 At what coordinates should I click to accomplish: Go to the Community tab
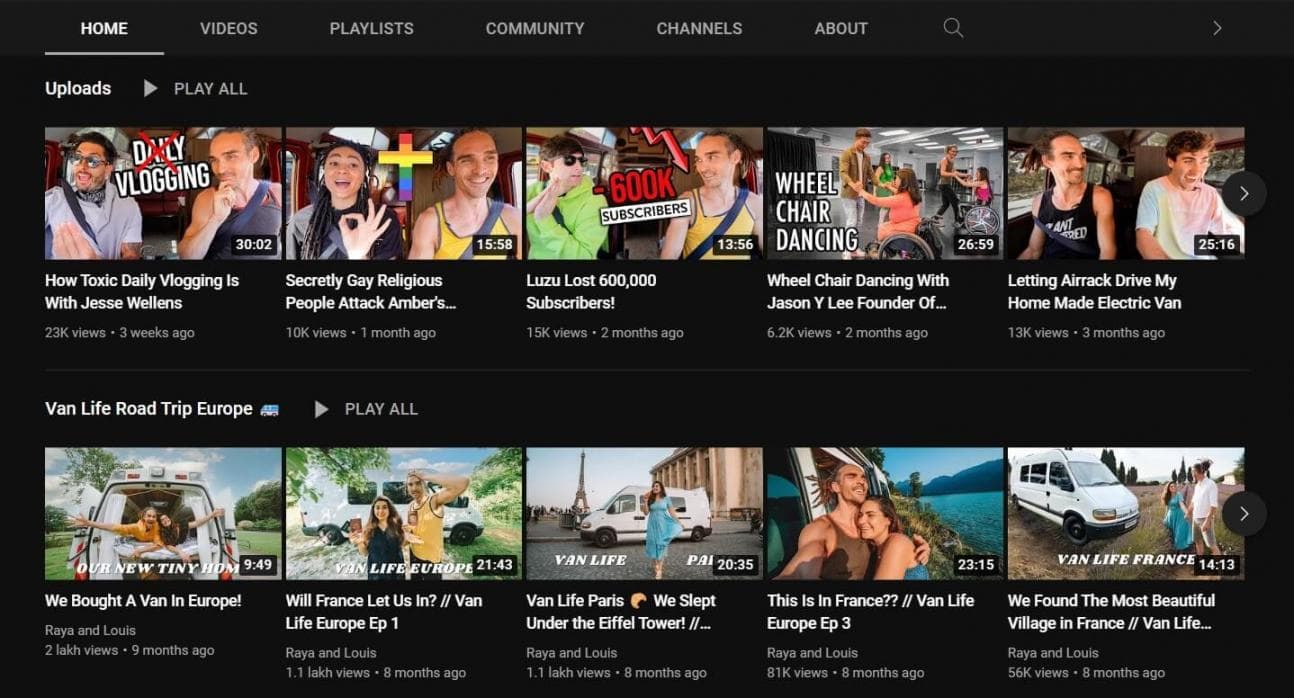534,28
